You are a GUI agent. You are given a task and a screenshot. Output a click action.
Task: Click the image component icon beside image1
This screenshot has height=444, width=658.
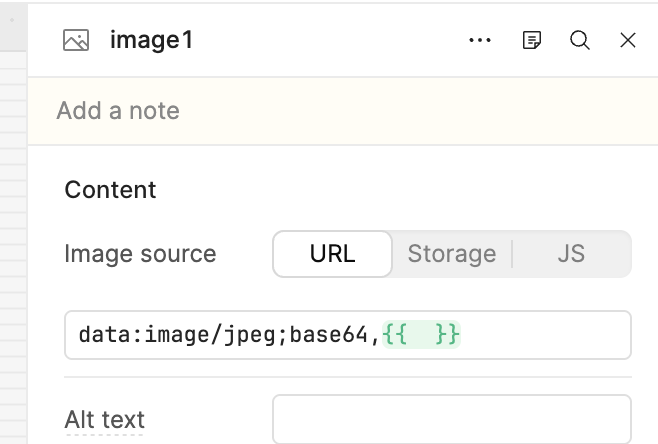[76, 40]
